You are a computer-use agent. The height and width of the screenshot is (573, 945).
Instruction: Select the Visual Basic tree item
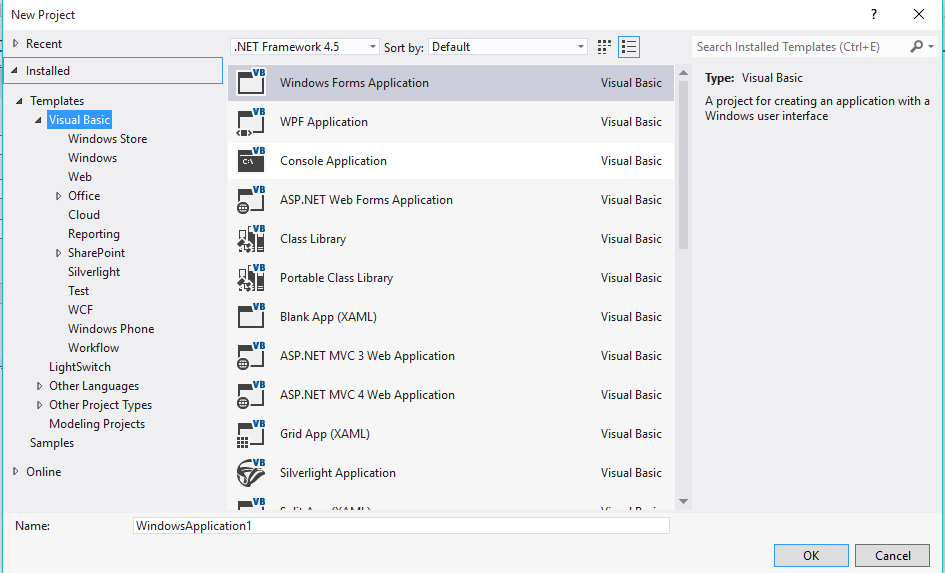(80, 120)
